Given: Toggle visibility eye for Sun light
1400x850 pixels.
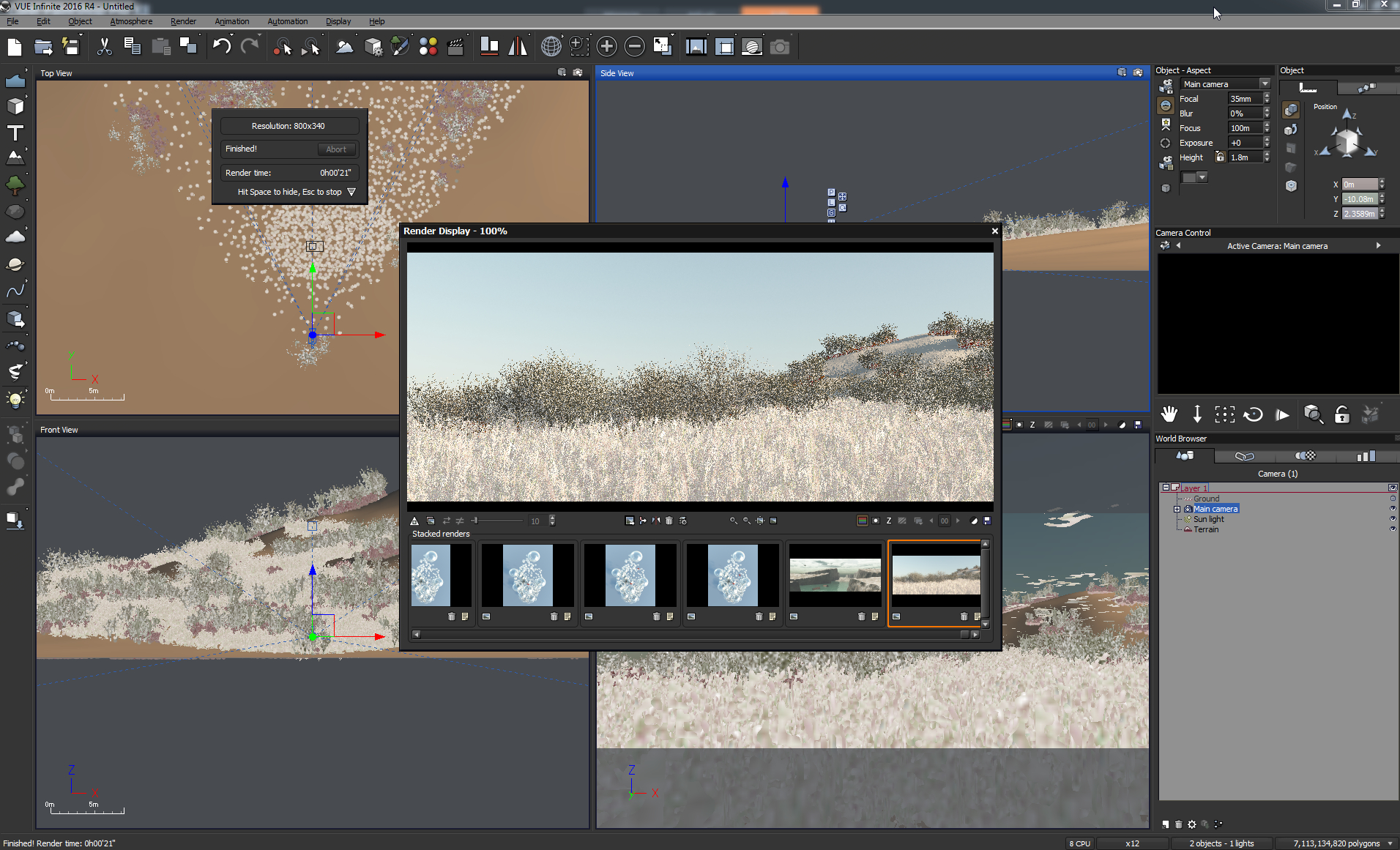Looking at the screenshot, I should pyautogui.click(x=1392, y=519).
